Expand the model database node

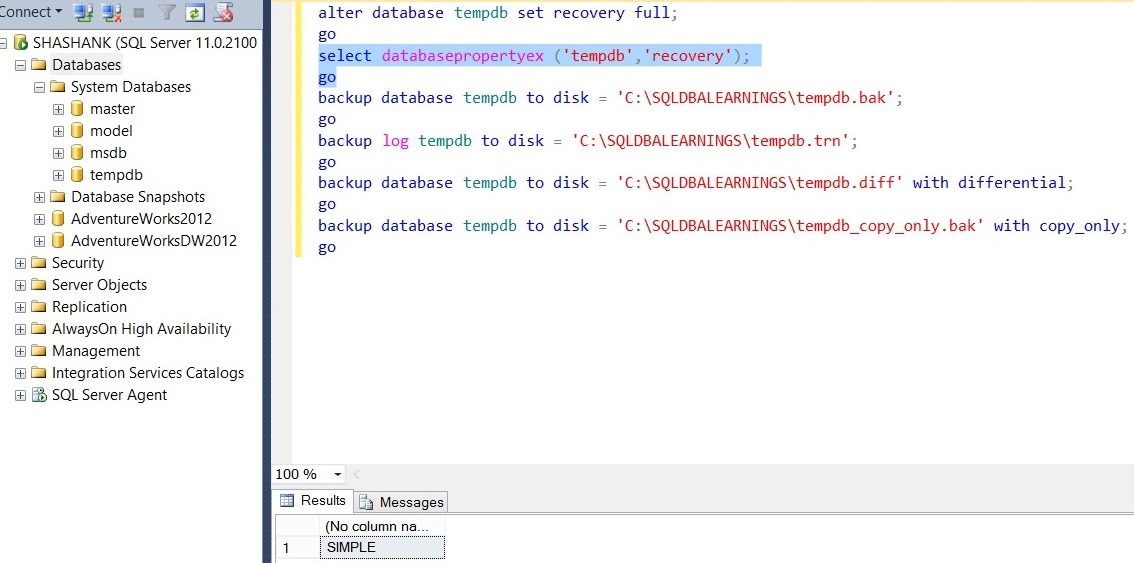pos(59,131)
